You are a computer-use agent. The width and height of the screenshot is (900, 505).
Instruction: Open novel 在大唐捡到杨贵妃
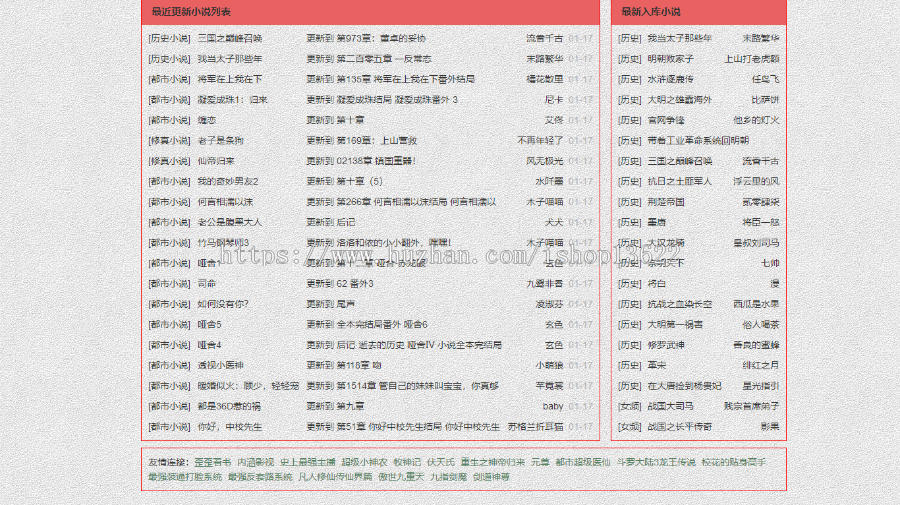[x=684, y=386]
